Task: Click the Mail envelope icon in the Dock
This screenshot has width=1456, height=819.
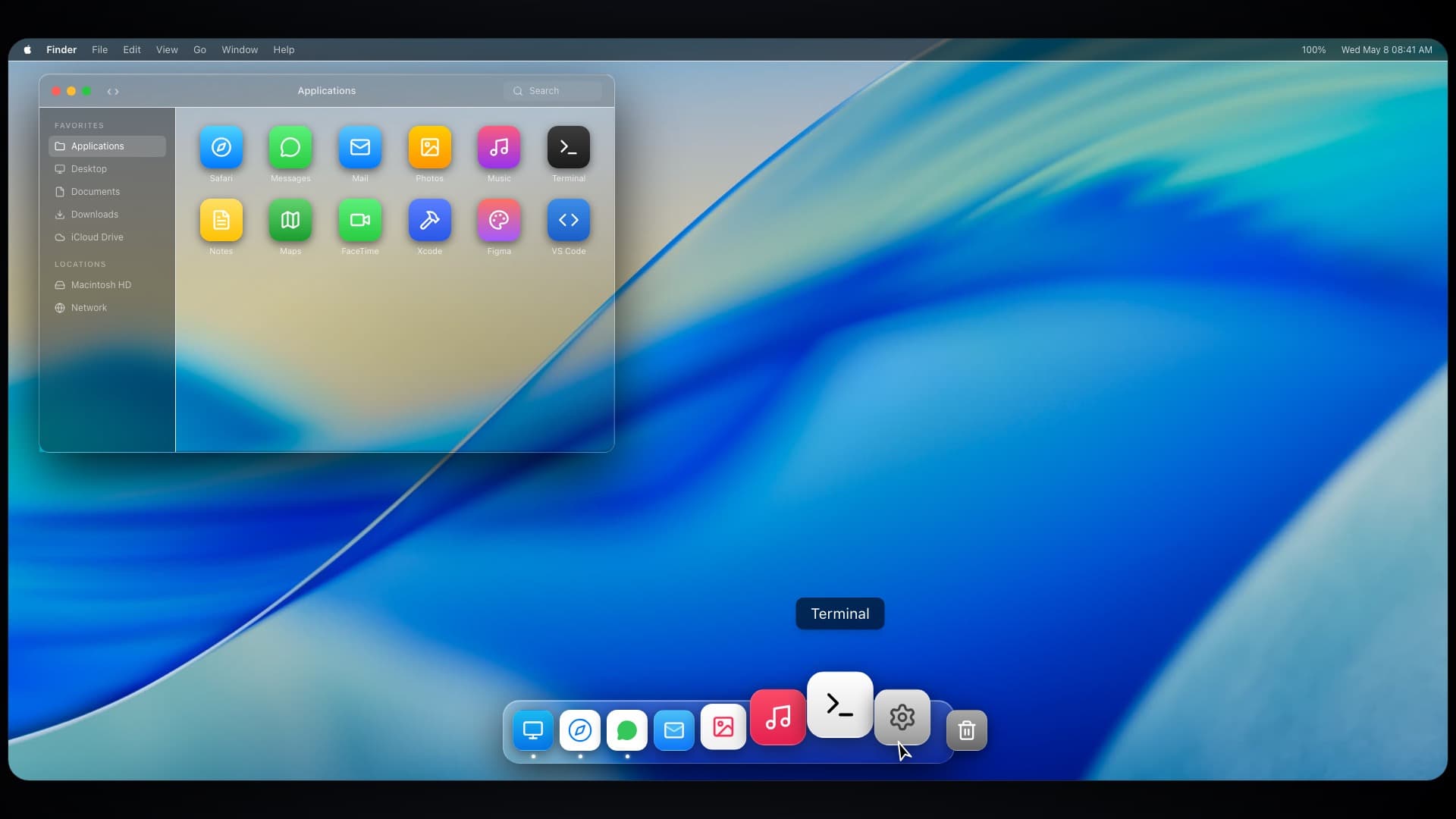Action: click(674, 730)
